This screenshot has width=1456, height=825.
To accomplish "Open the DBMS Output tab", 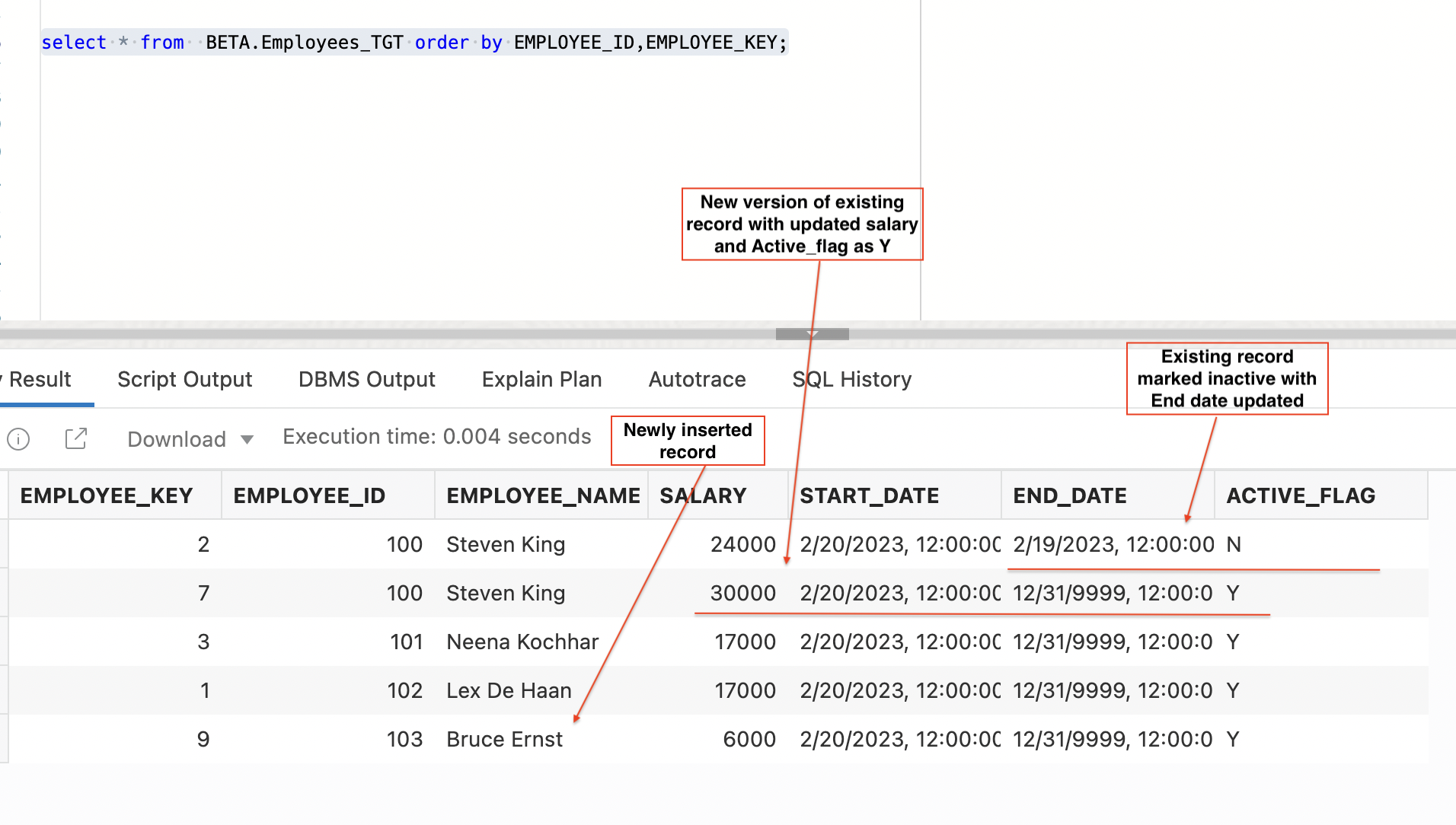I will coord(366,379).
